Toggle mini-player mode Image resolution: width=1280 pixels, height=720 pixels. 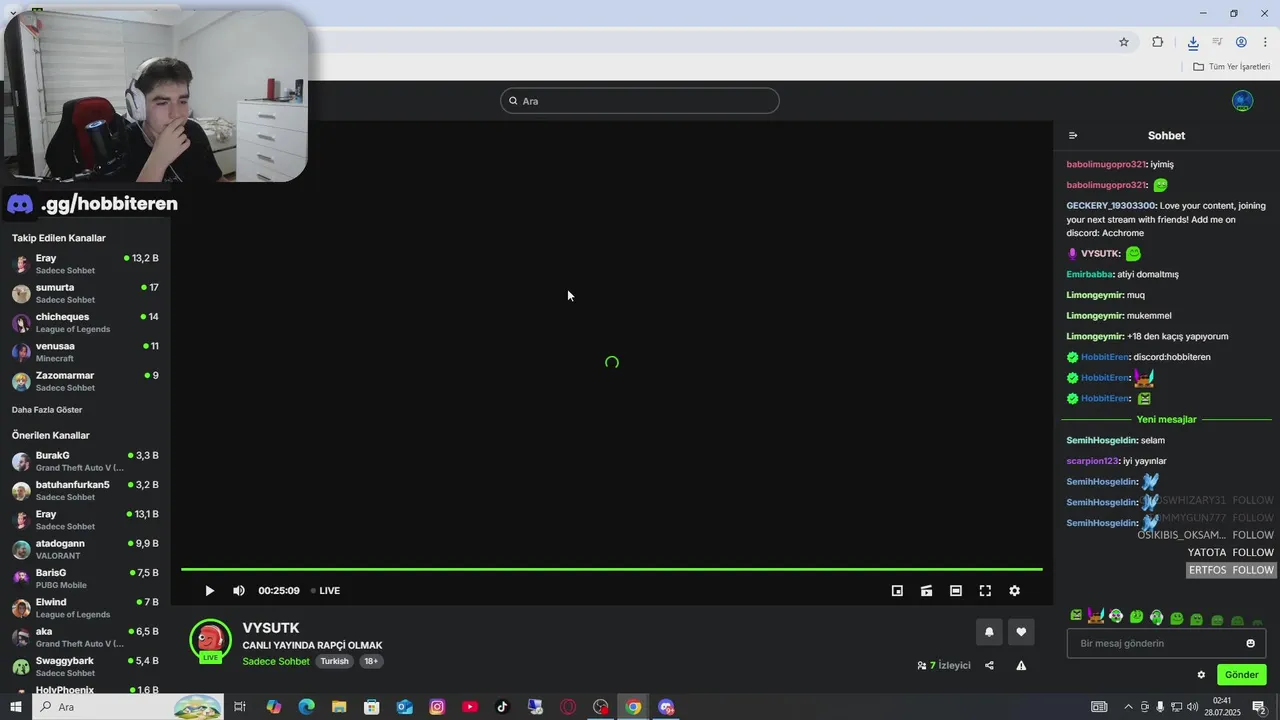(897, 591)
